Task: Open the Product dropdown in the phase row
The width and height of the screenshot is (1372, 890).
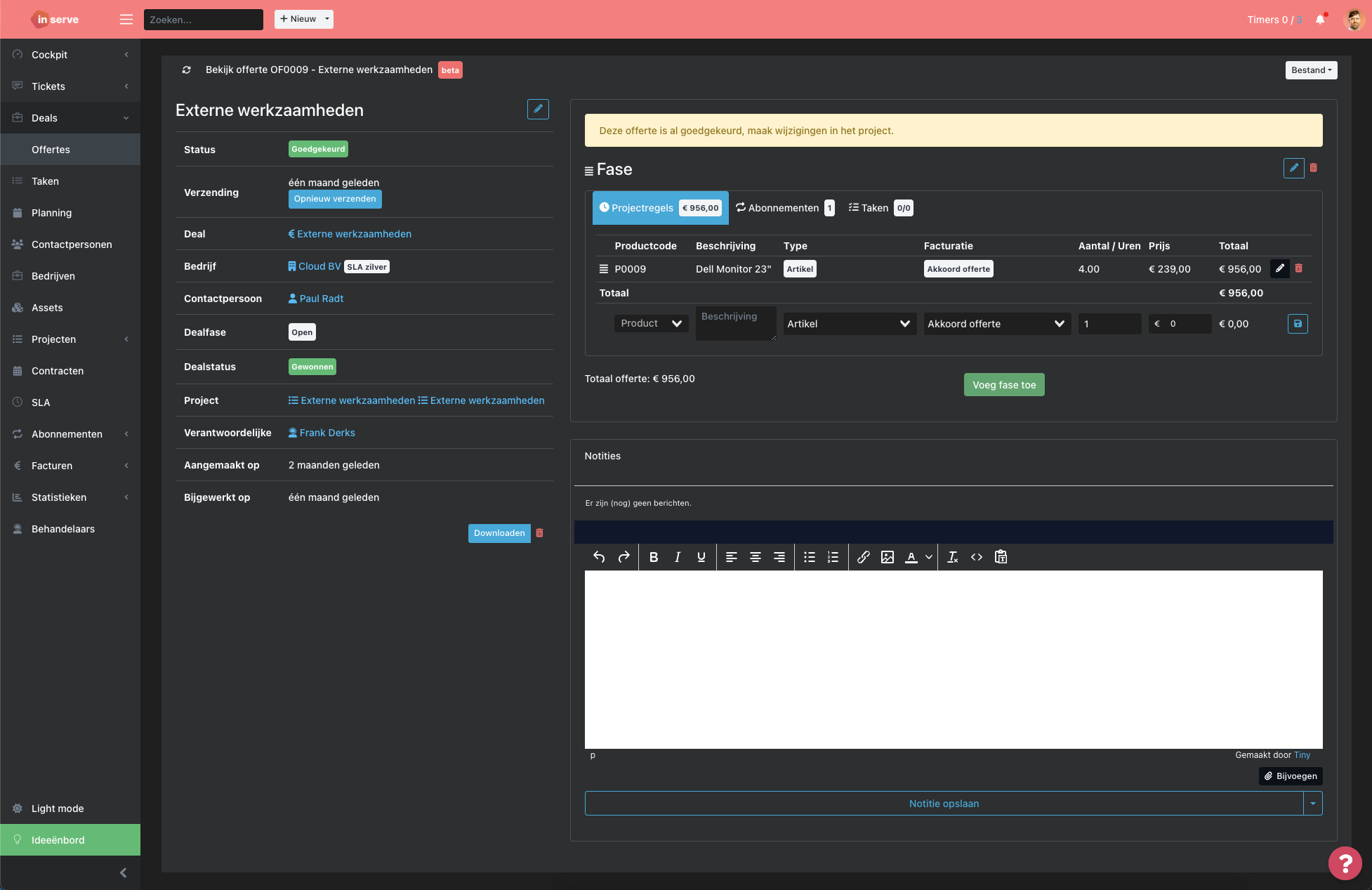Action: click(650, 323)
